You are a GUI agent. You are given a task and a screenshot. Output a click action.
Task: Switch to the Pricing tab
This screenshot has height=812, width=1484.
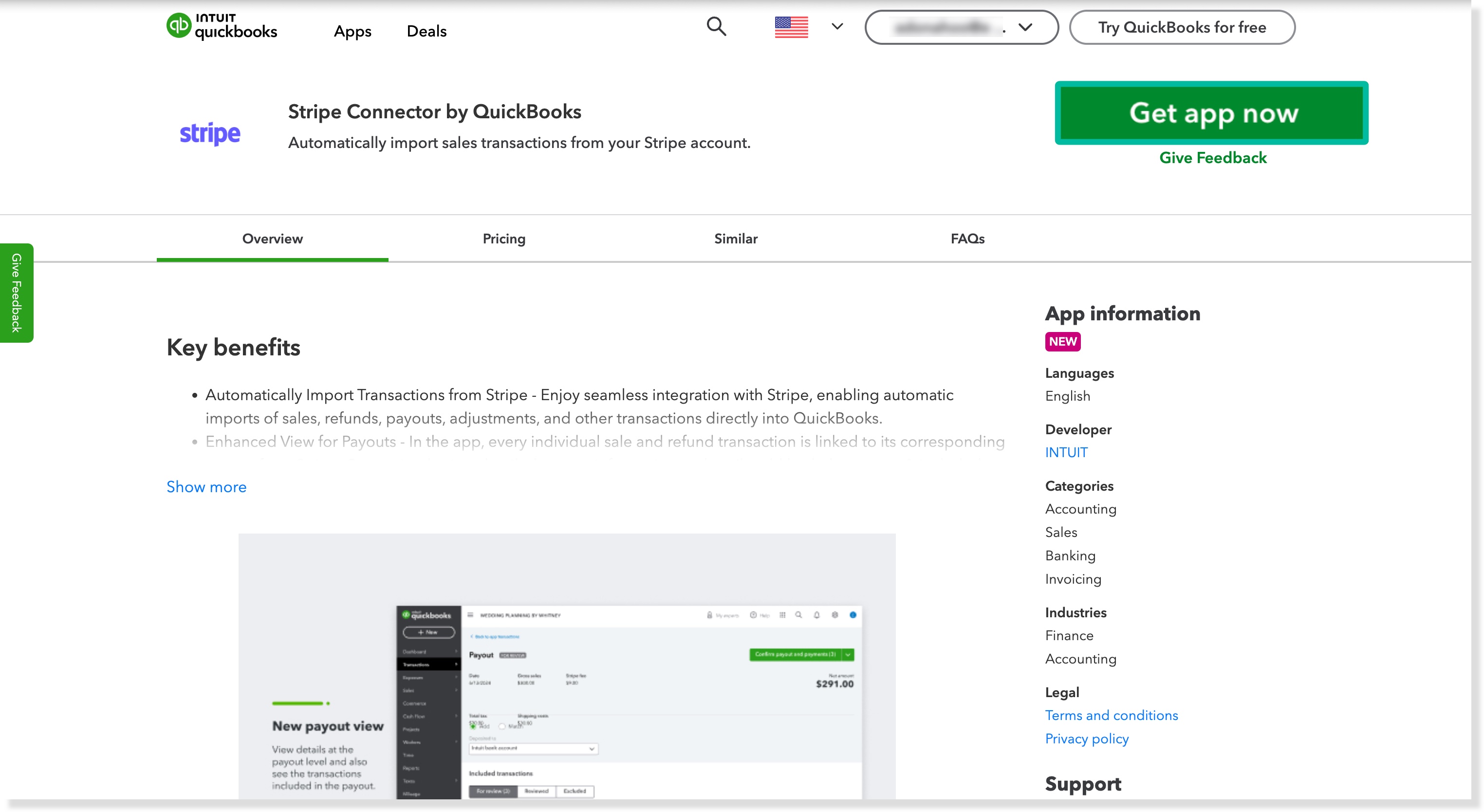pyautogui.click(x=503, y=239)
